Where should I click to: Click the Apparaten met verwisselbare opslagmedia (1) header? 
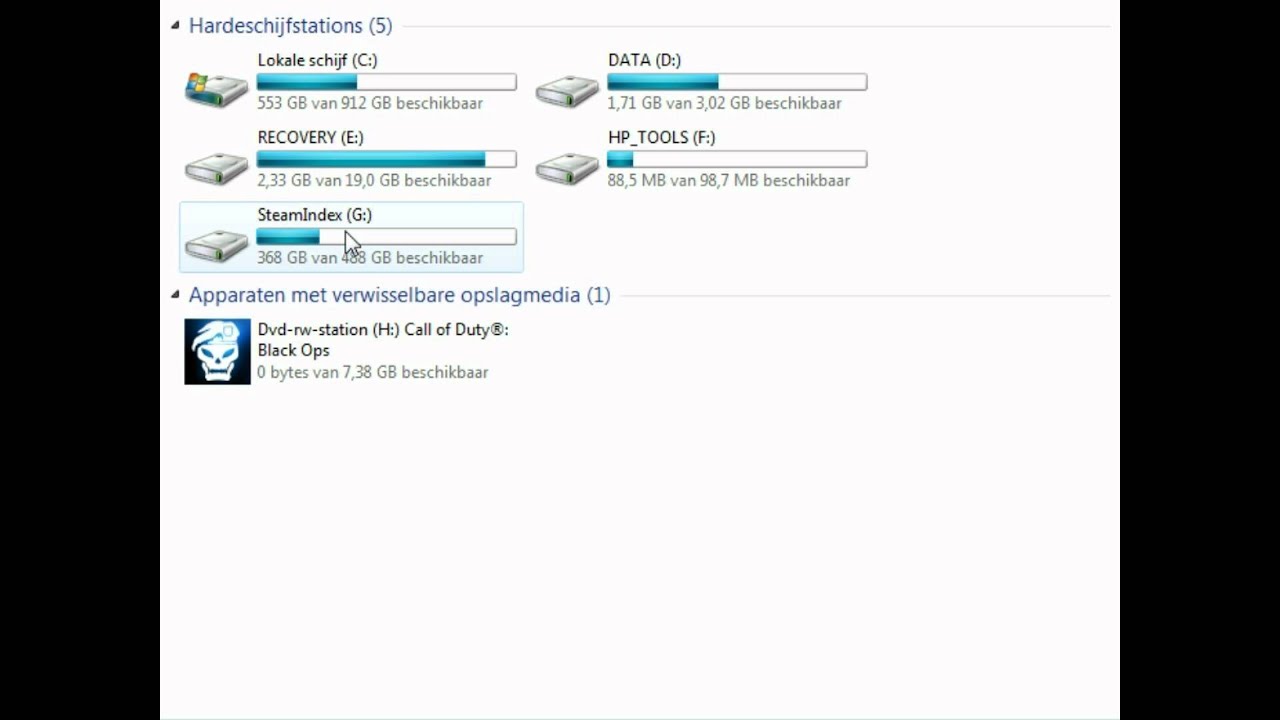click(399, 295)
